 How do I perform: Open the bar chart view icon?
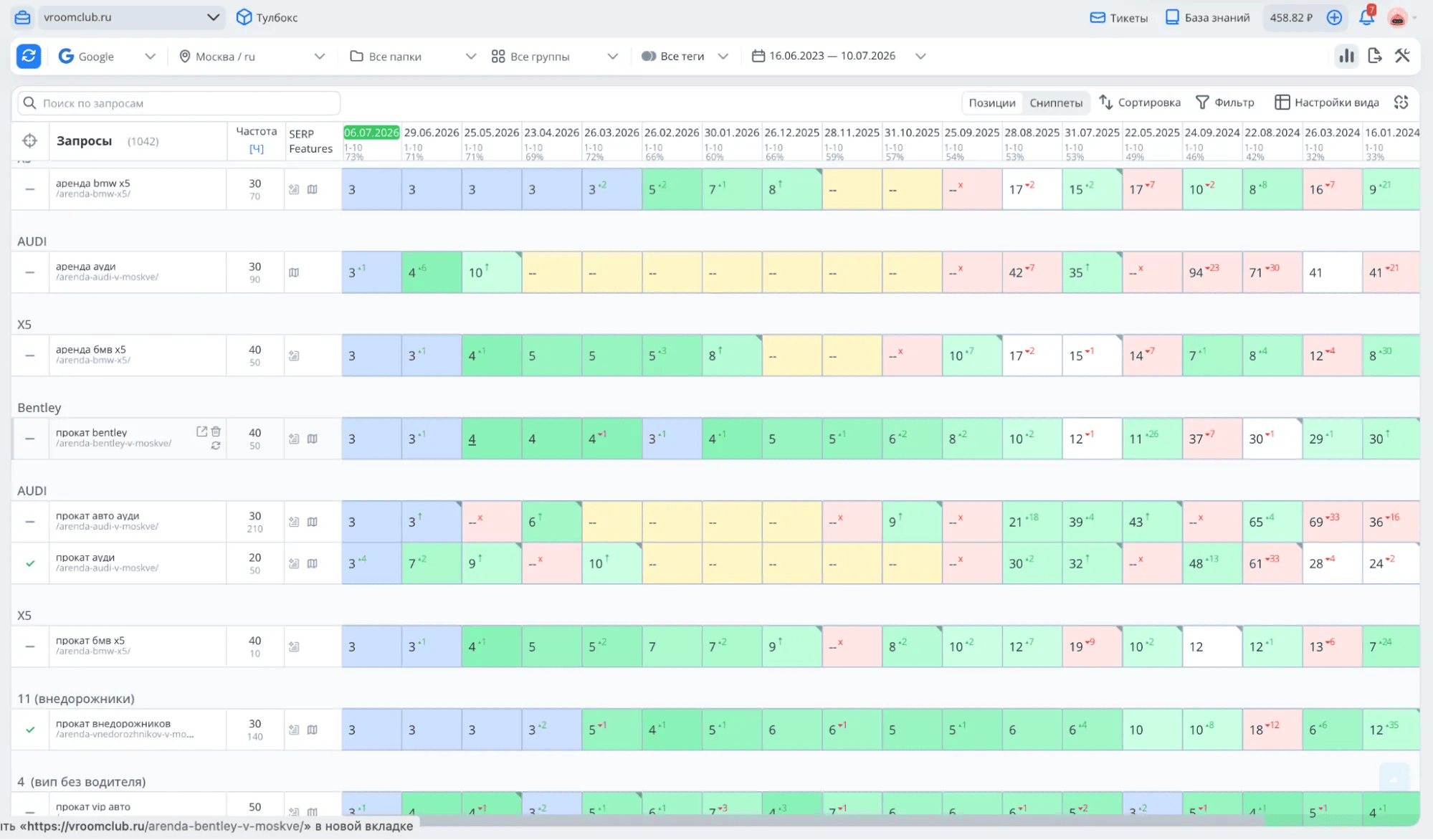(1346, 56)
